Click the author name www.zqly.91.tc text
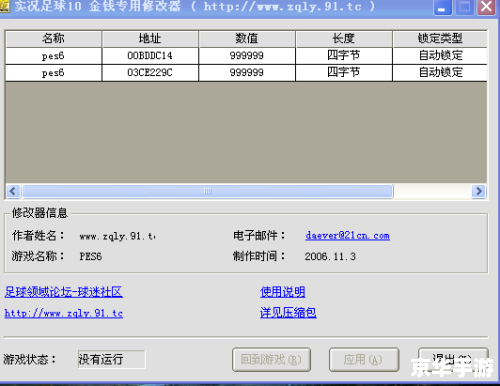The height and width of the screenshot is (386, 500). 117,236
